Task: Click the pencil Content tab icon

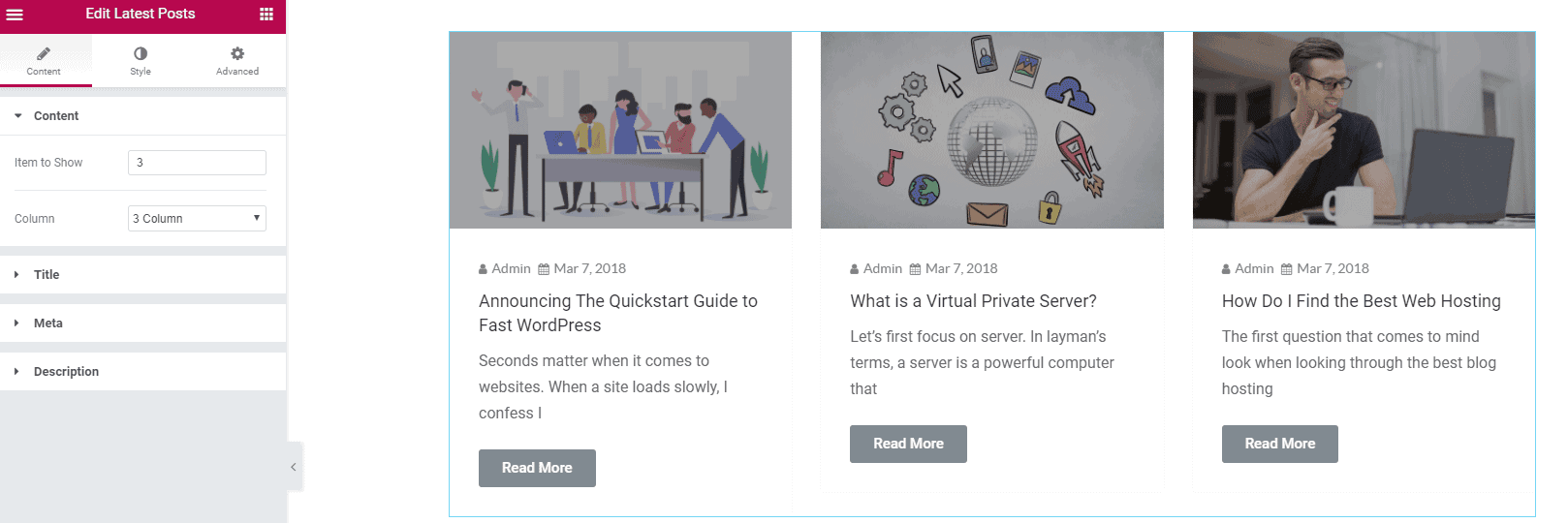Action: (x=44, y=54)
